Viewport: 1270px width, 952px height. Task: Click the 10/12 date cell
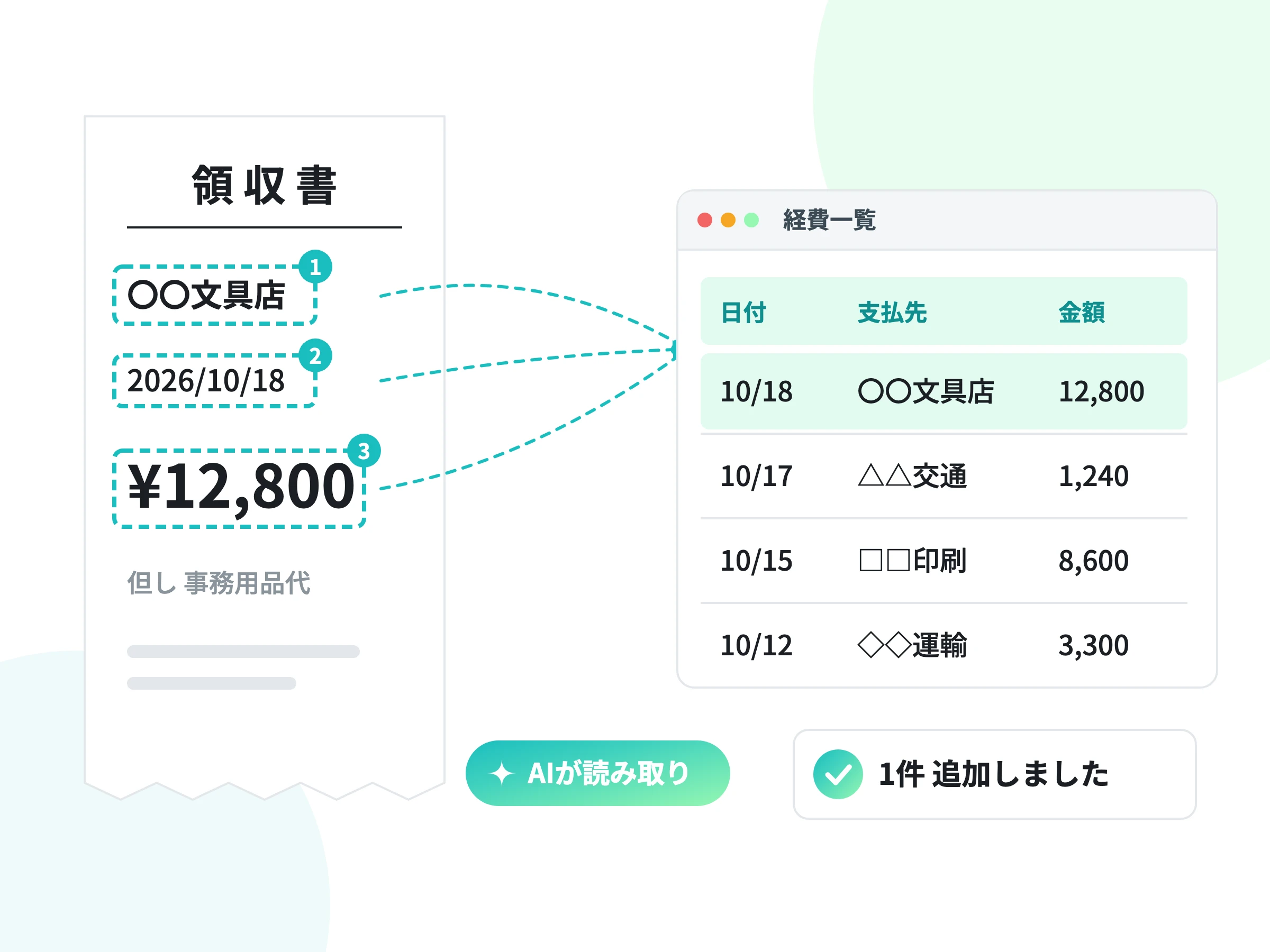[x=756, y=646]
